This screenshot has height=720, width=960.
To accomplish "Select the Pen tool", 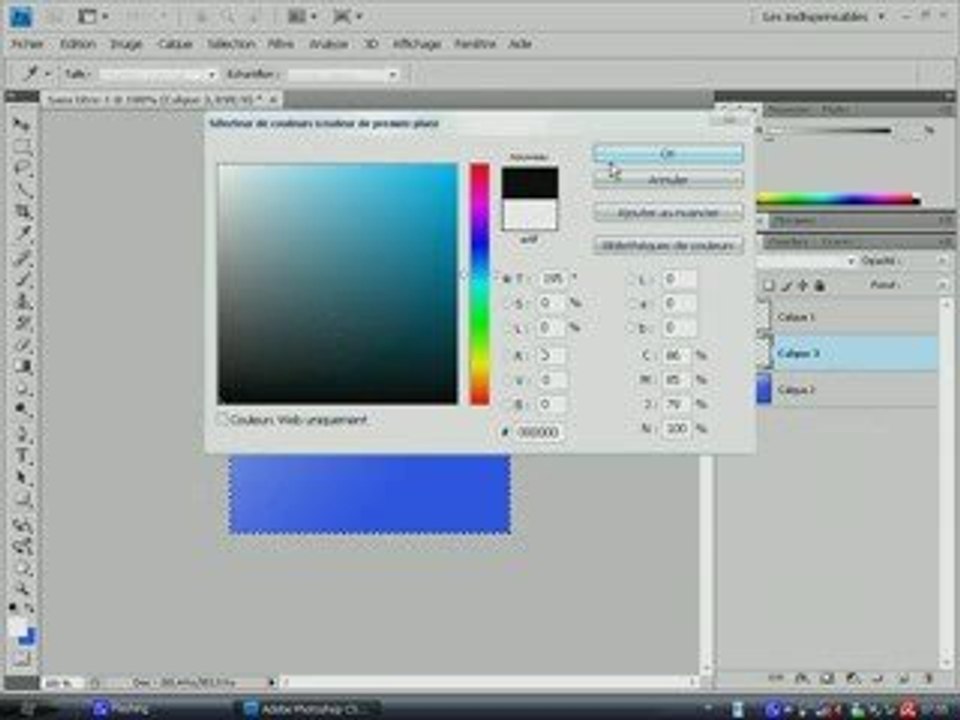I will [x=22, y=433].
